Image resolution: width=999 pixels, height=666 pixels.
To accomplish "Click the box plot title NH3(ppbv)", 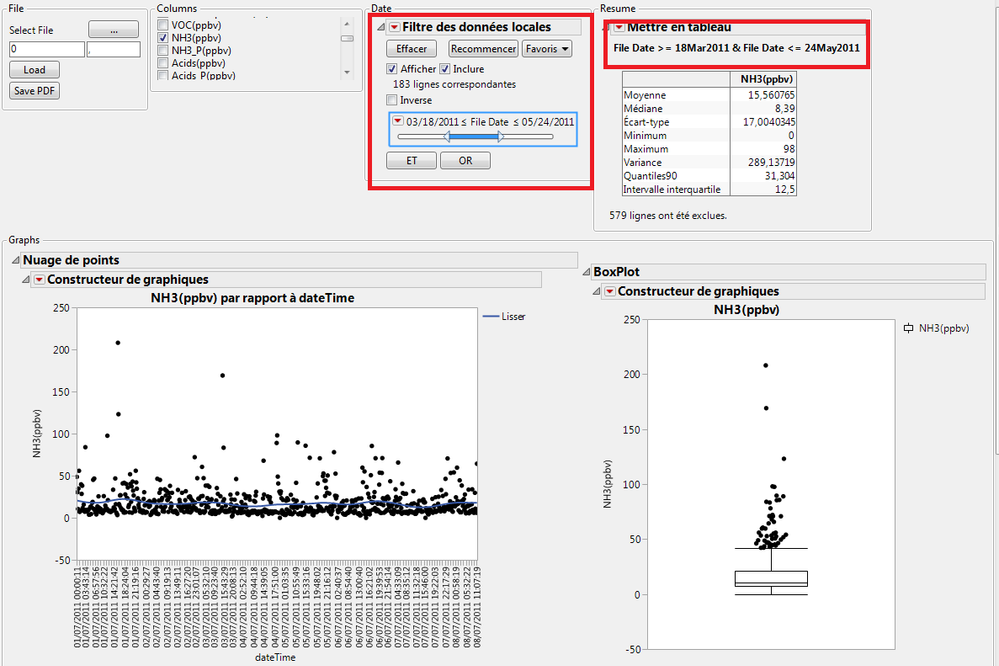I will click(746, 310).
